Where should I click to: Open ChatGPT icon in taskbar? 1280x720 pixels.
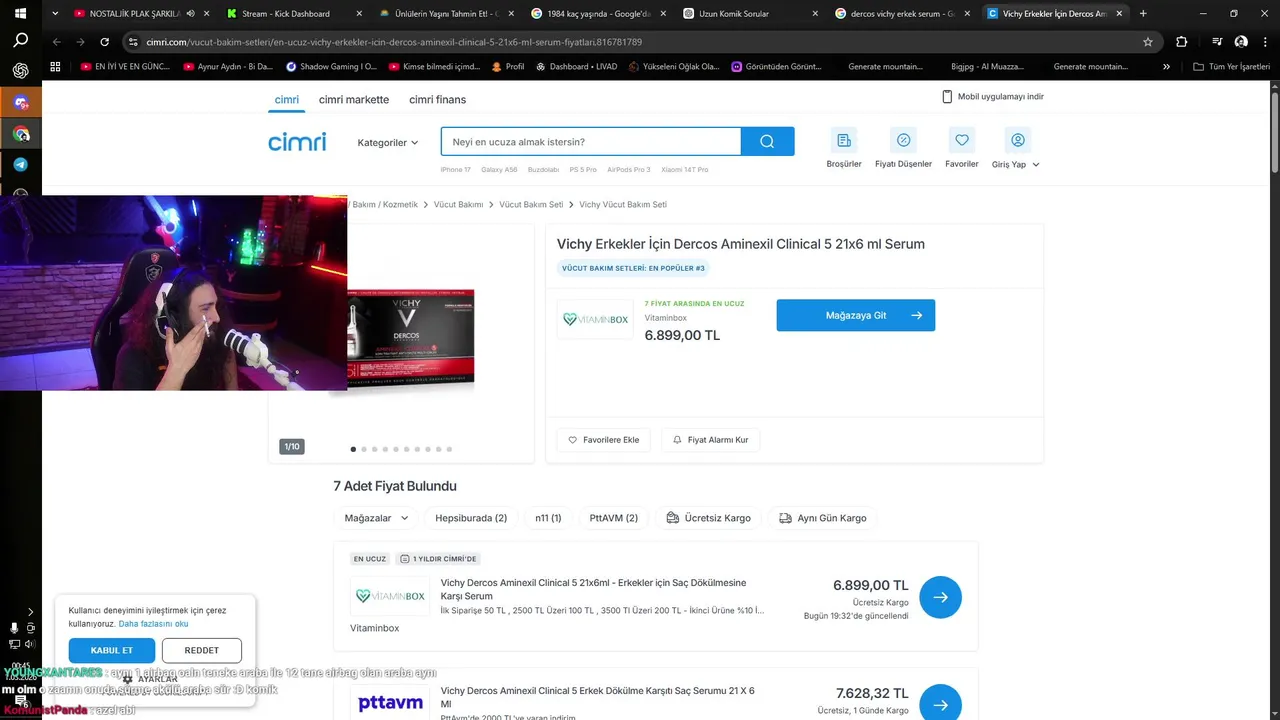20,71
